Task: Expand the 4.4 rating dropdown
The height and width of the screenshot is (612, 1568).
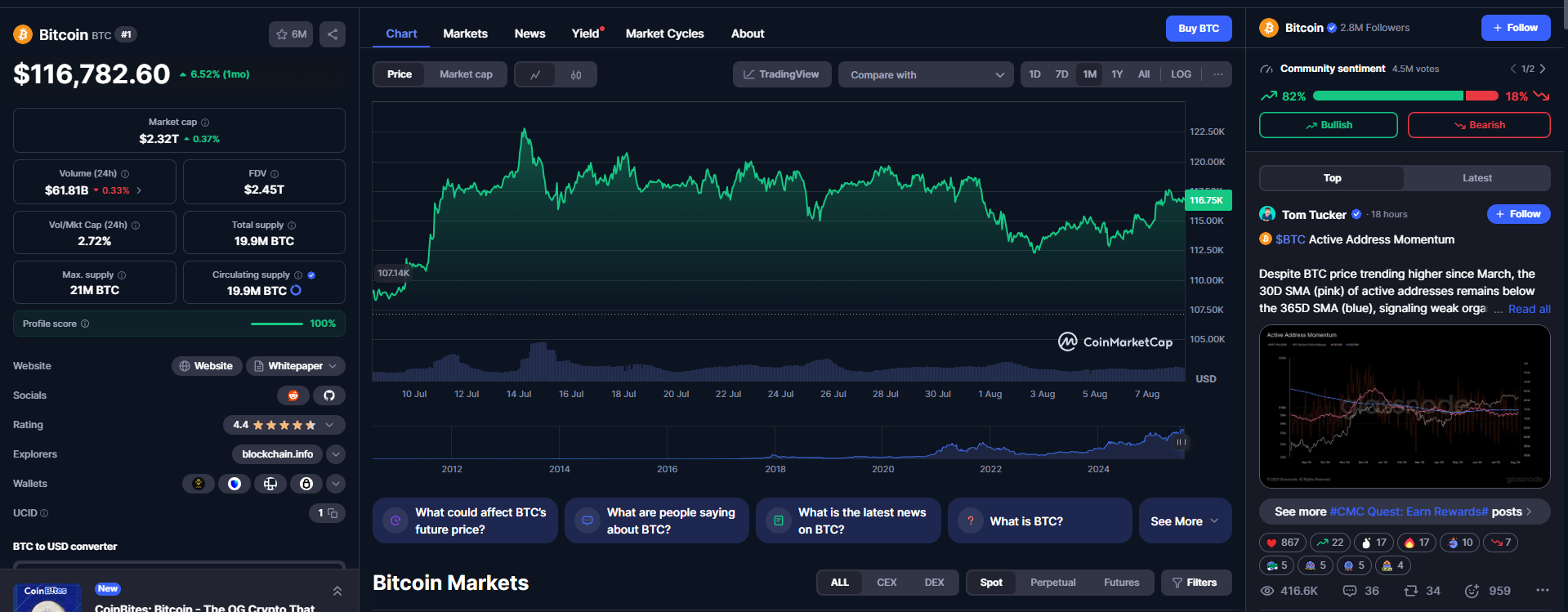Action: (x=284, y=425)
